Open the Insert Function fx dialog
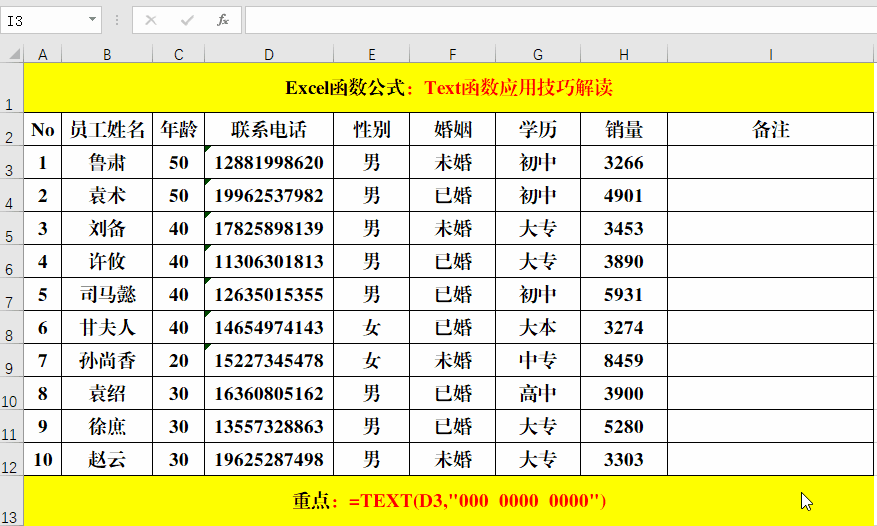The width and height of the screenshot is (877, 526). 223,21
